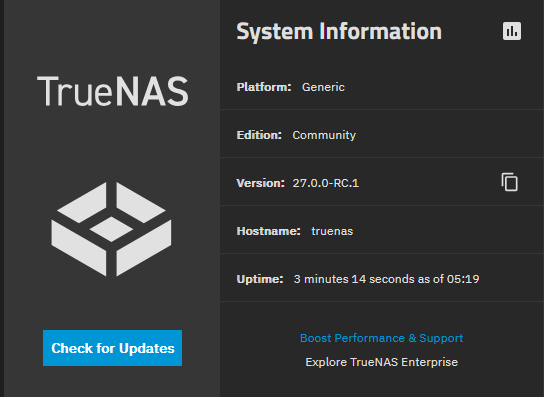Click the Platform: label

264,87
